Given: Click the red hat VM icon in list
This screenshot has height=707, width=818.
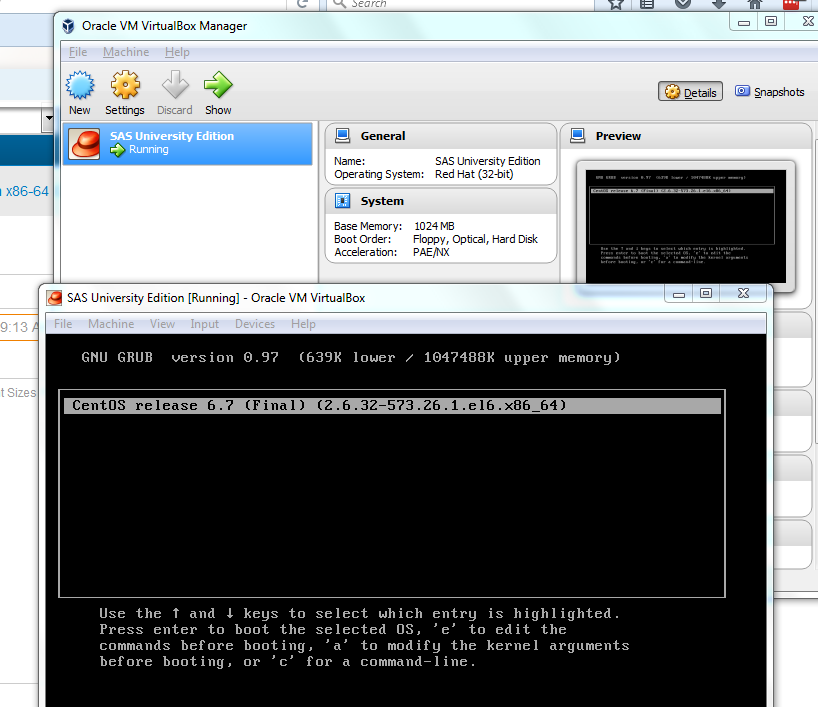Looking at the screenshot, I should tap(85, 143).
